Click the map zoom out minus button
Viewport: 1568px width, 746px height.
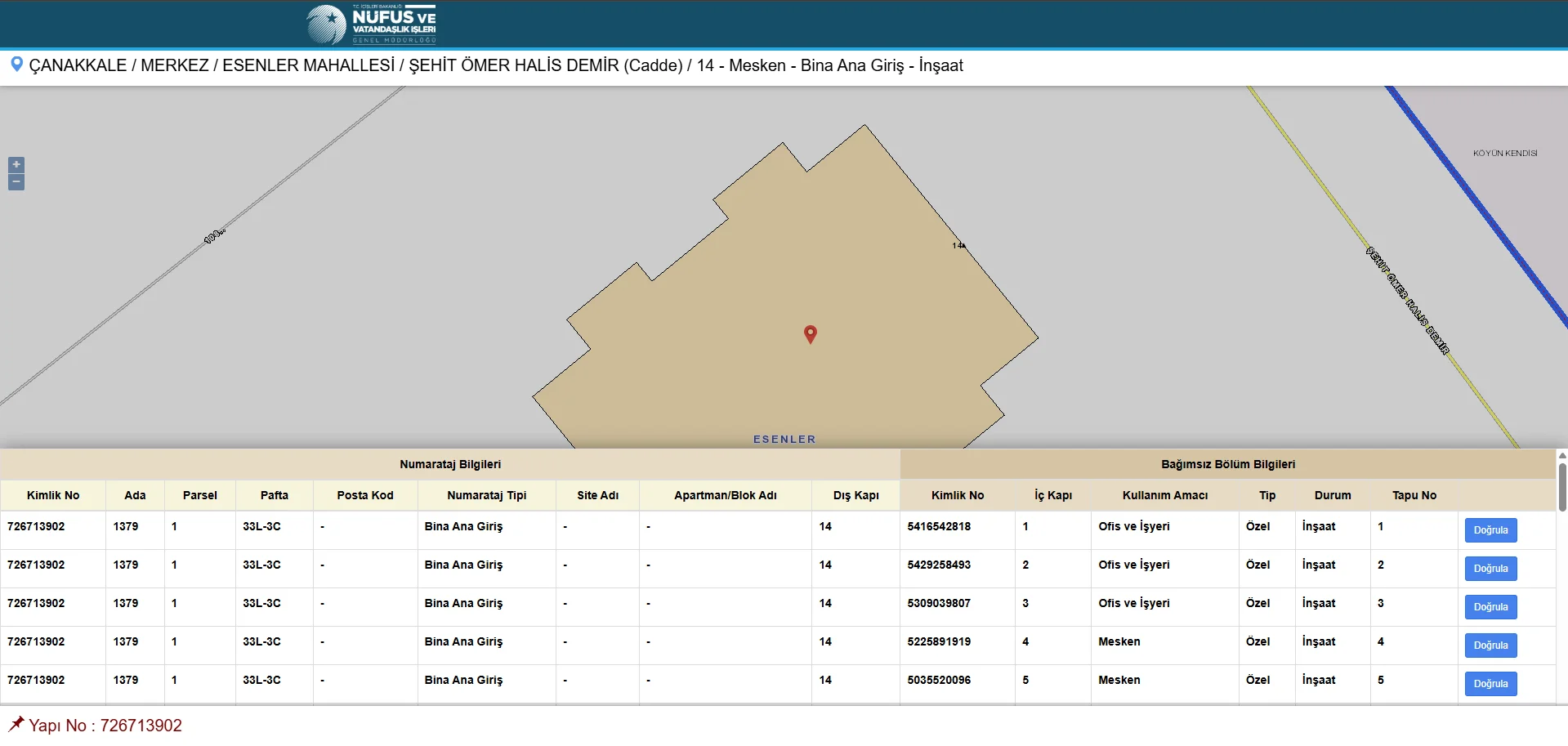[x=16, y=182]
